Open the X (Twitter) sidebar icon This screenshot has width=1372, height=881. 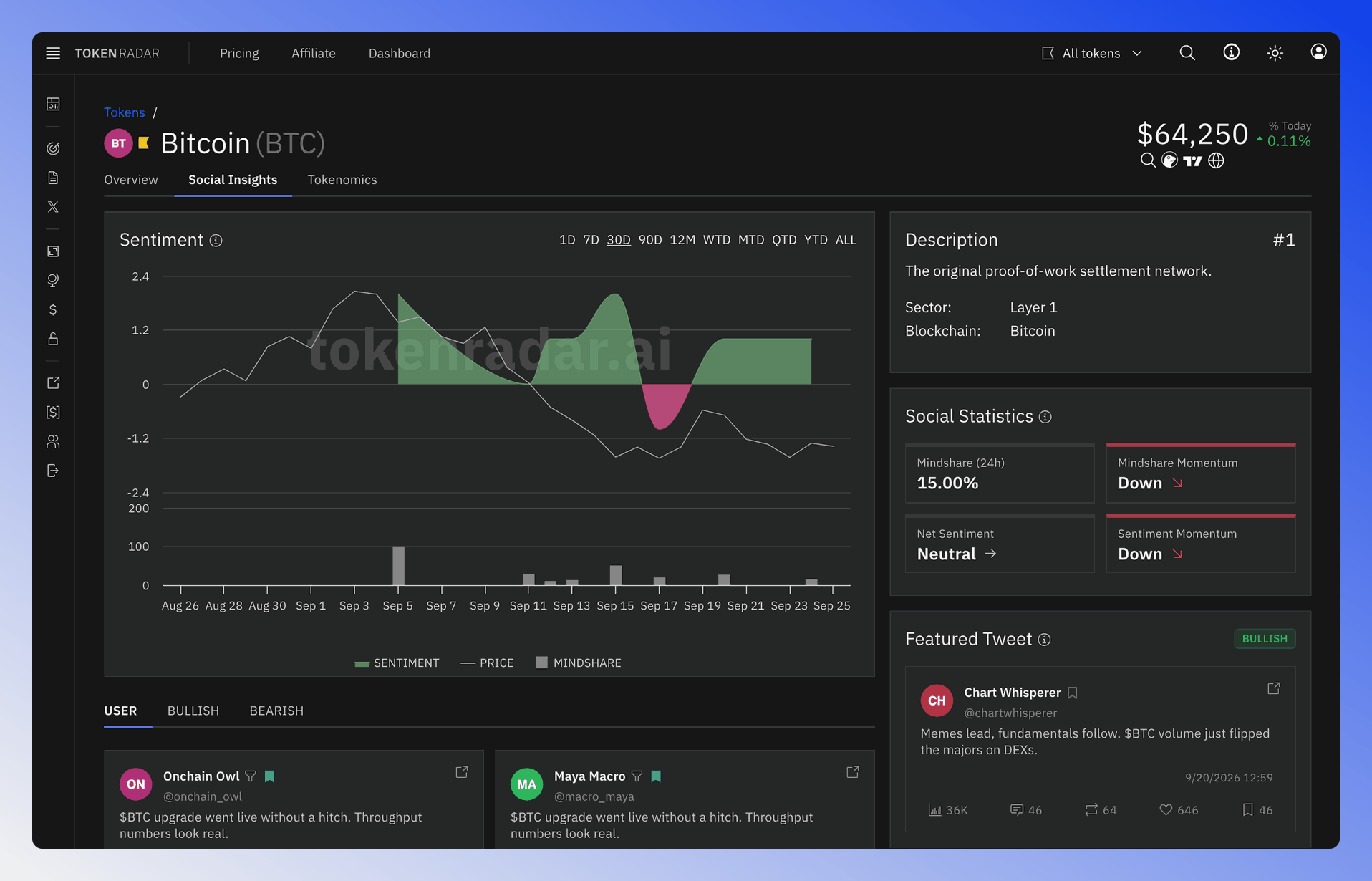(x=53, y=207)
